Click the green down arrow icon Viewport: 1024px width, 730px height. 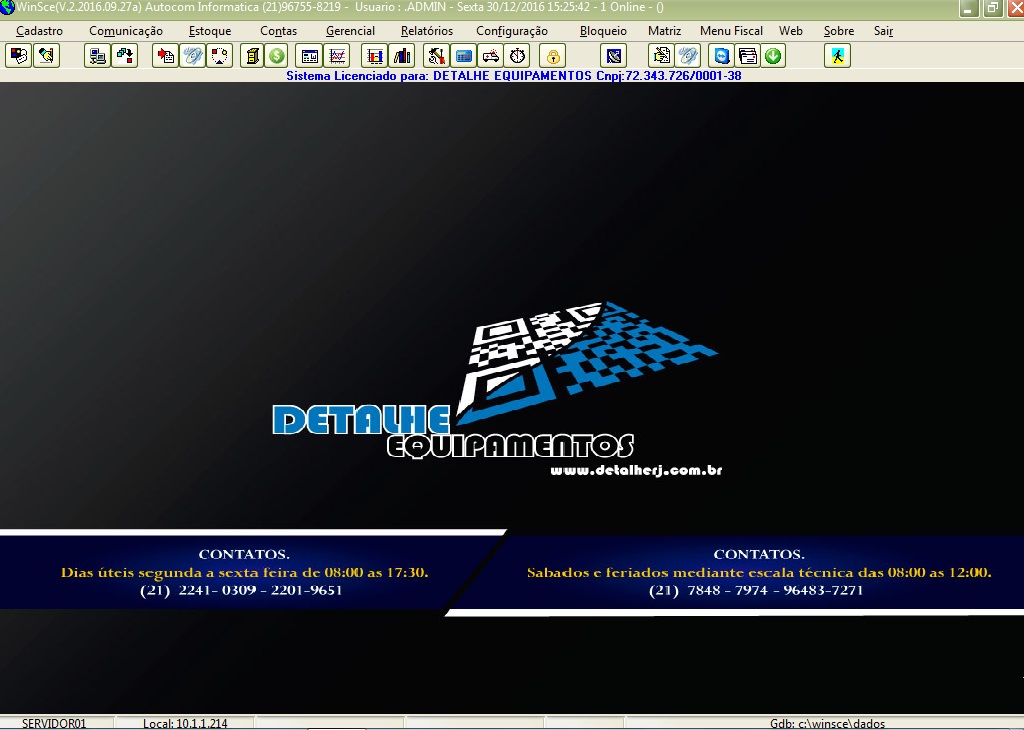pyautogui.click(x=773, y=56)
